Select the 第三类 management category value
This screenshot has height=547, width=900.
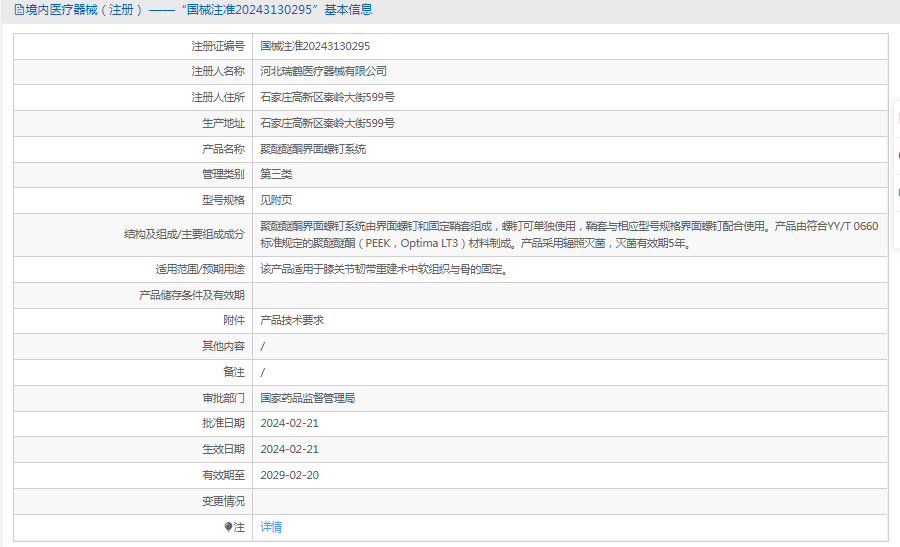pos(276,174)
